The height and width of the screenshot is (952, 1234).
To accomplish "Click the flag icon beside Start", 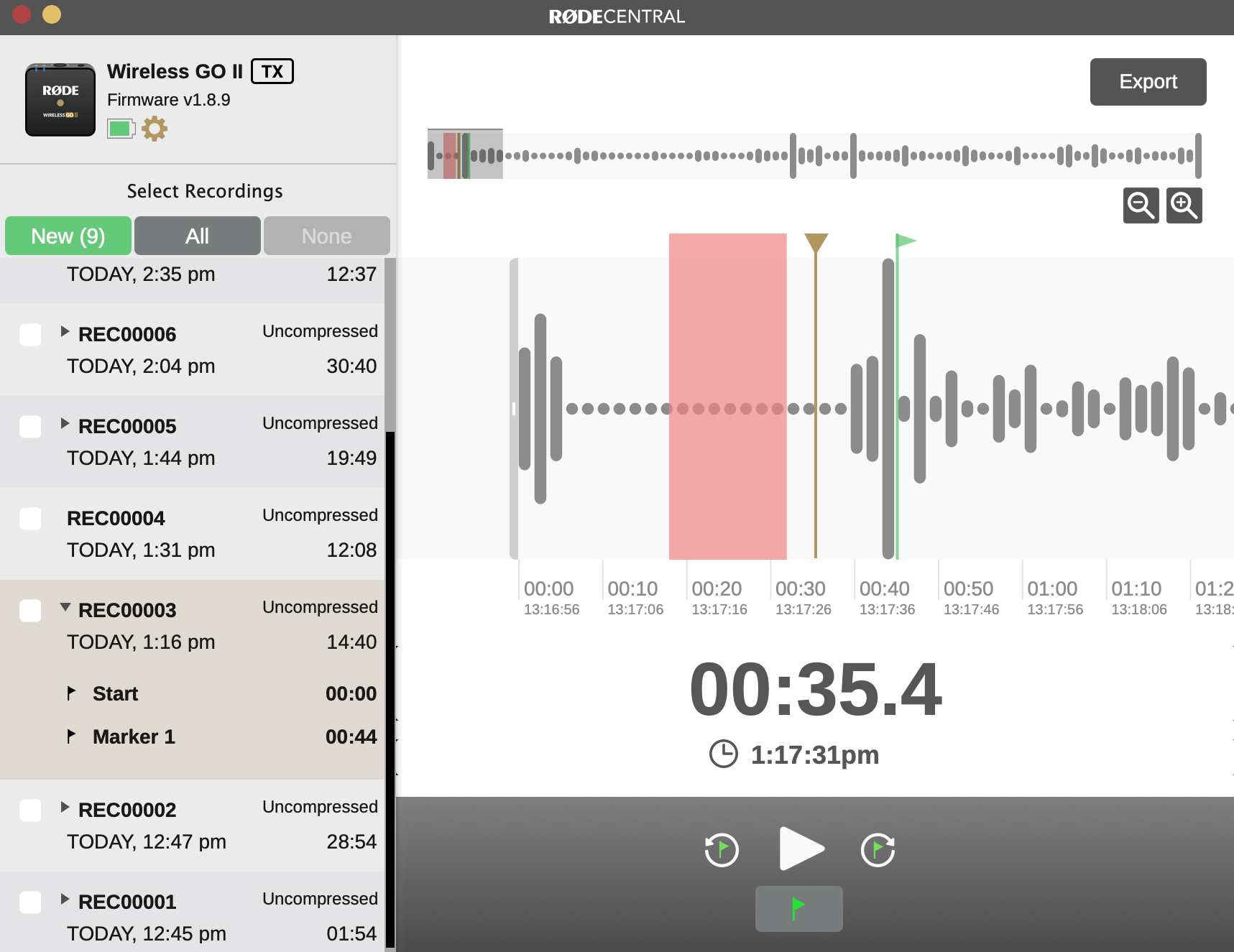I will (71, 693).
